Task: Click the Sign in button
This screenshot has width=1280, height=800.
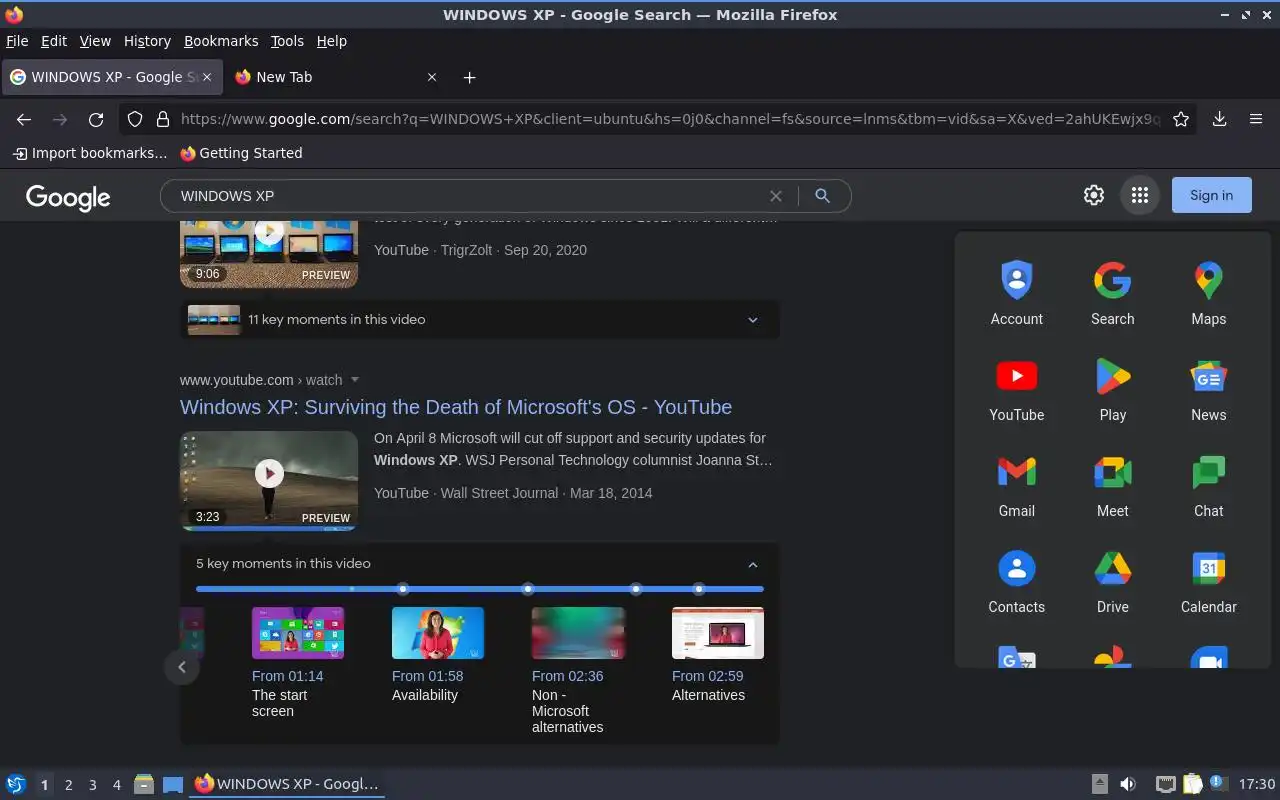Action: [1211, 196]
